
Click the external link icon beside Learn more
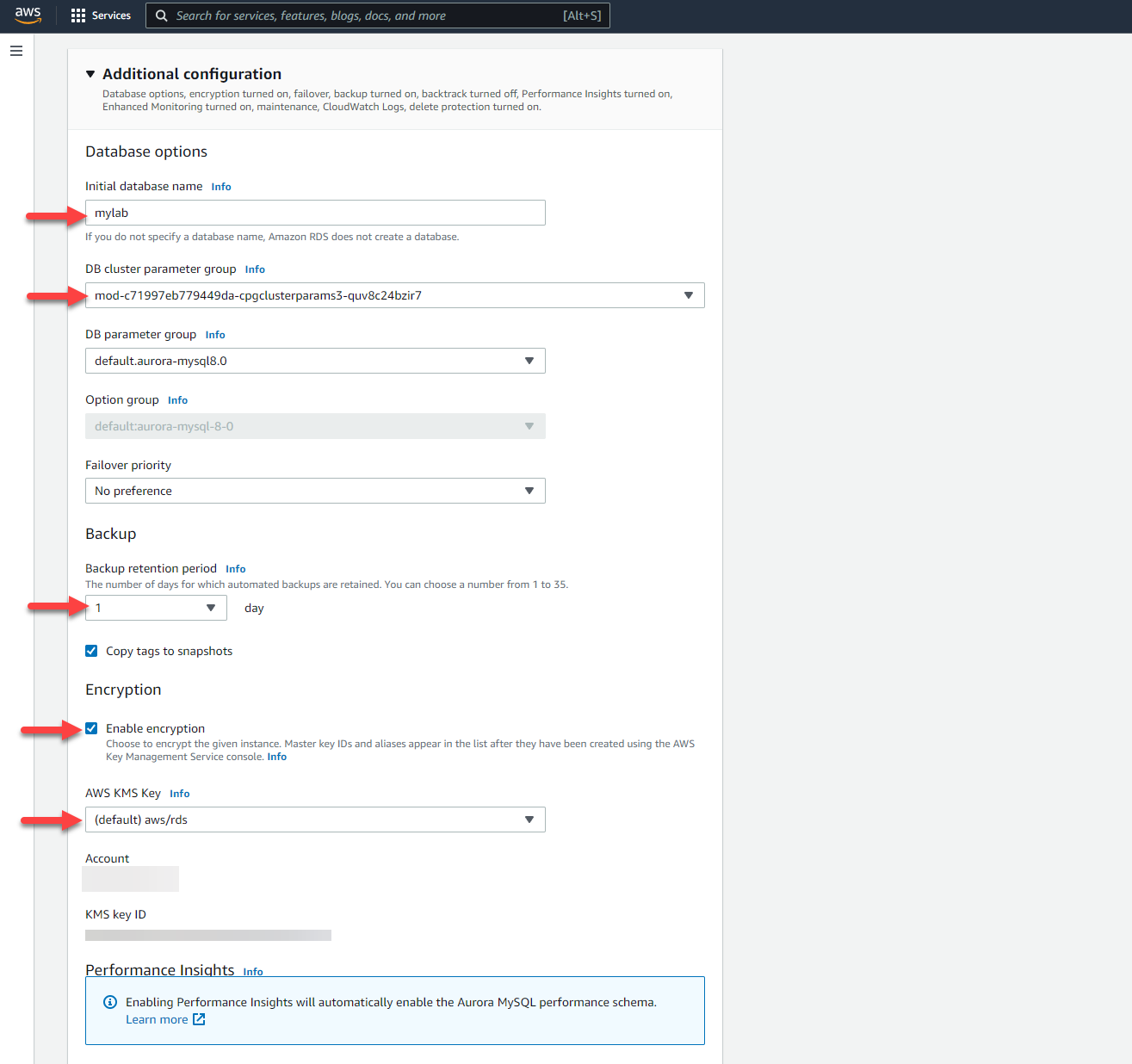tap(199, 1019)
